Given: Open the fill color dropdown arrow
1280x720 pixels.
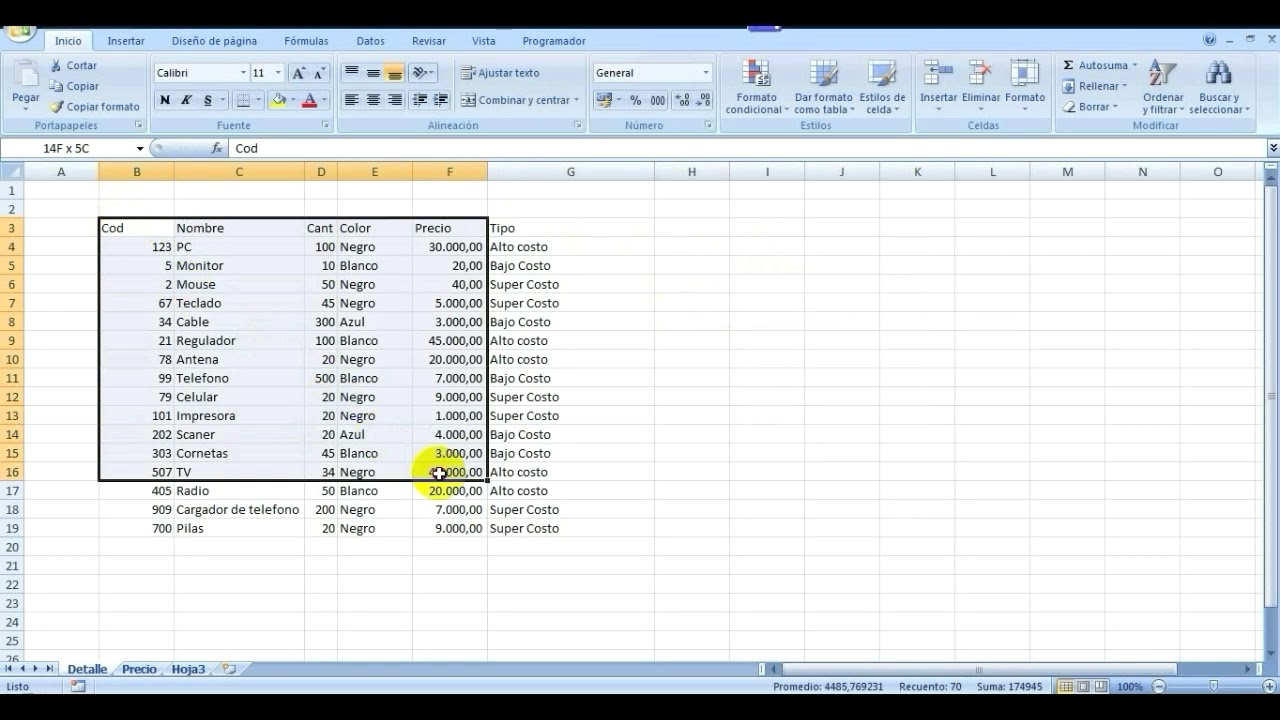Looking at the screenshot, I should point(293,100).
